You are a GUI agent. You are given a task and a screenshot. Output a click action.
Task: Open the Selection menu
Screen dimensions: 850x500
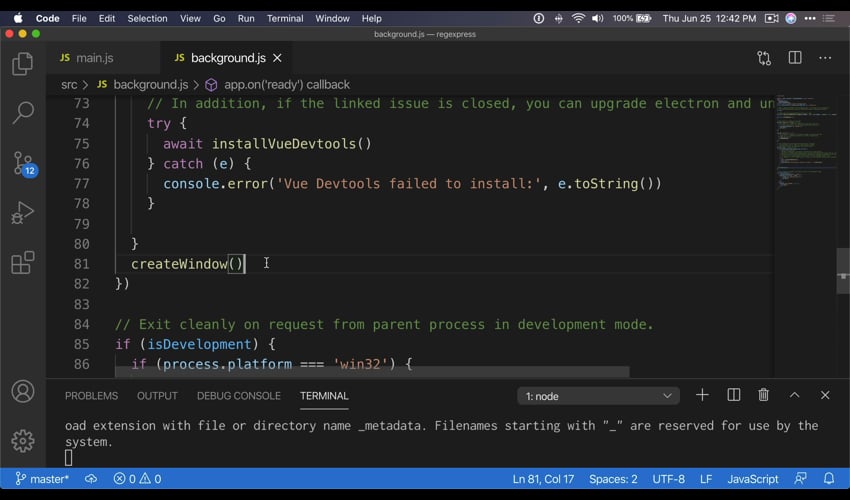point(147,18)
